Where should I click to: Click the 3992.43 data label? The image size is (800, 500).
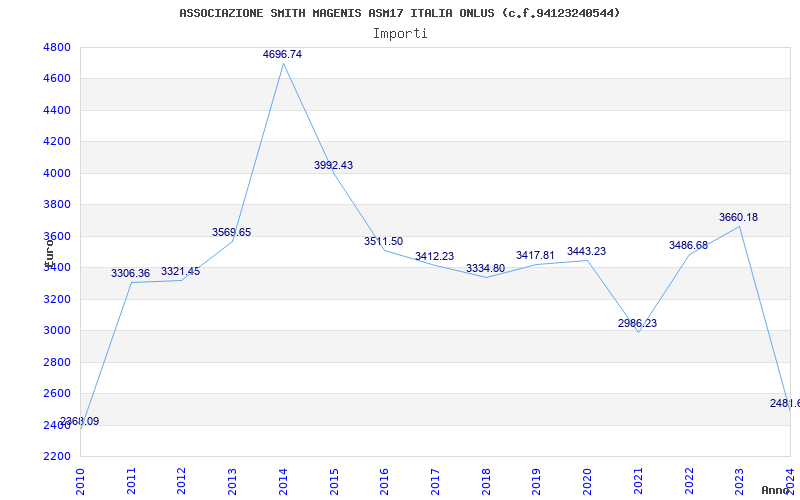pos(333,165)
